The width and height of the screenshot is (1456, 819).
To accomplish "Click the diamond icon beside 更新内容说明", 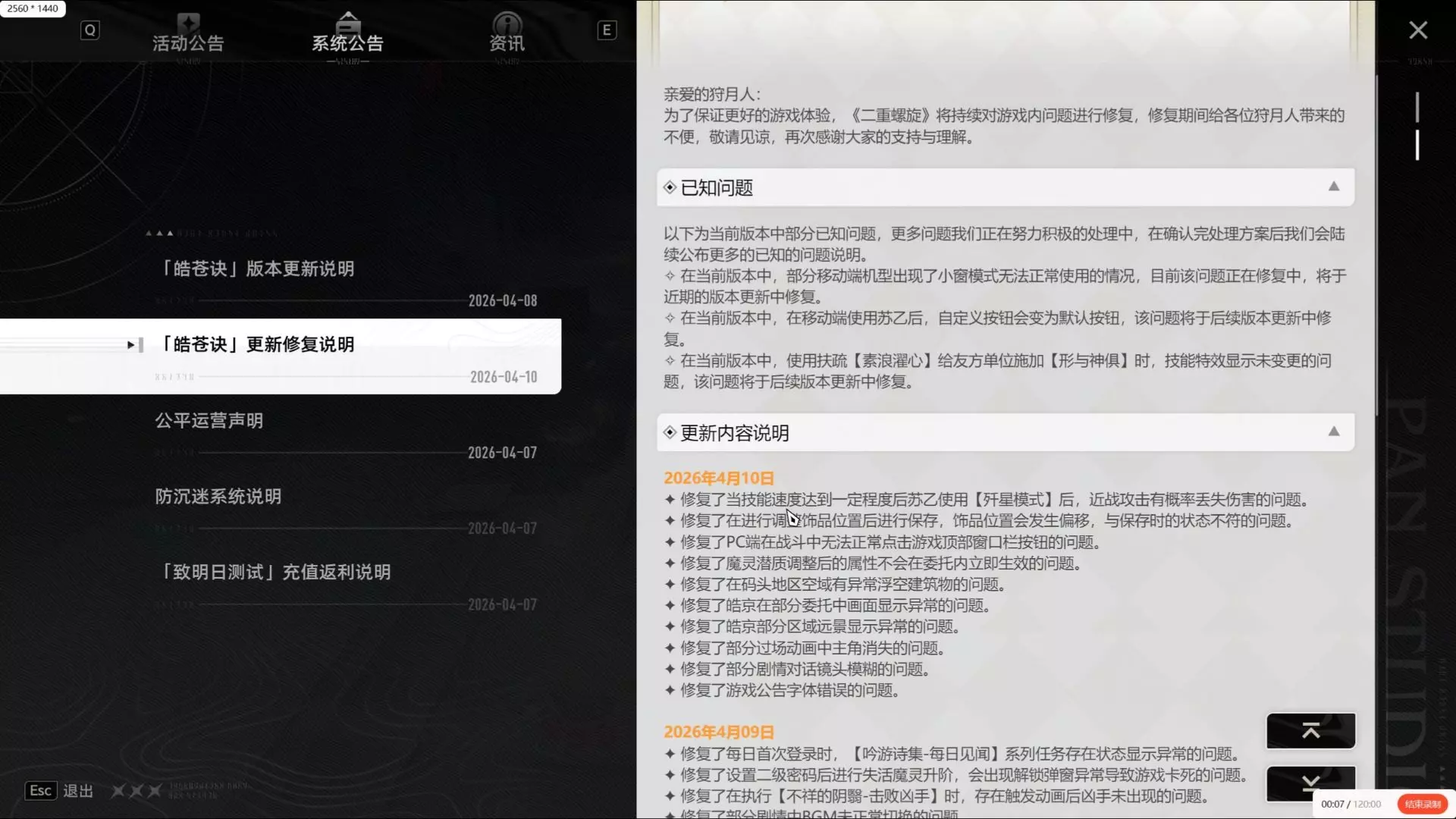I will point(670,432).
